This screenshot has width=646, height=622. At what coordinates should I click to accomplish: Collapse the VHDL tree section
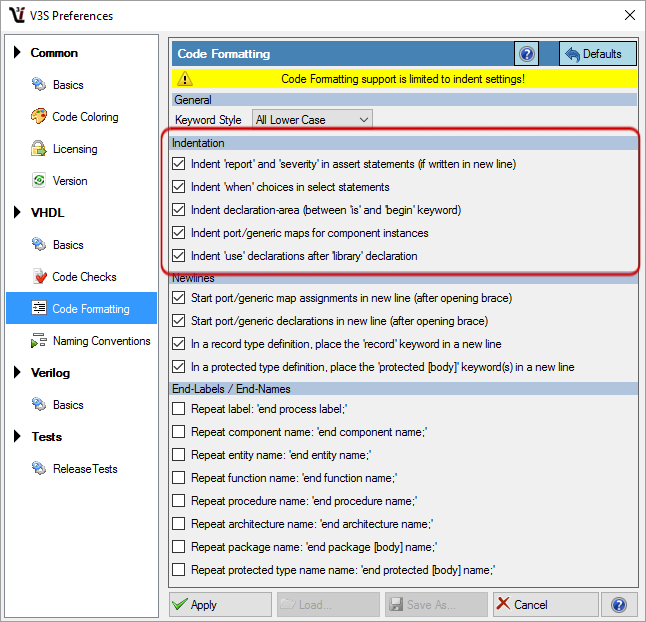[17, 212]
